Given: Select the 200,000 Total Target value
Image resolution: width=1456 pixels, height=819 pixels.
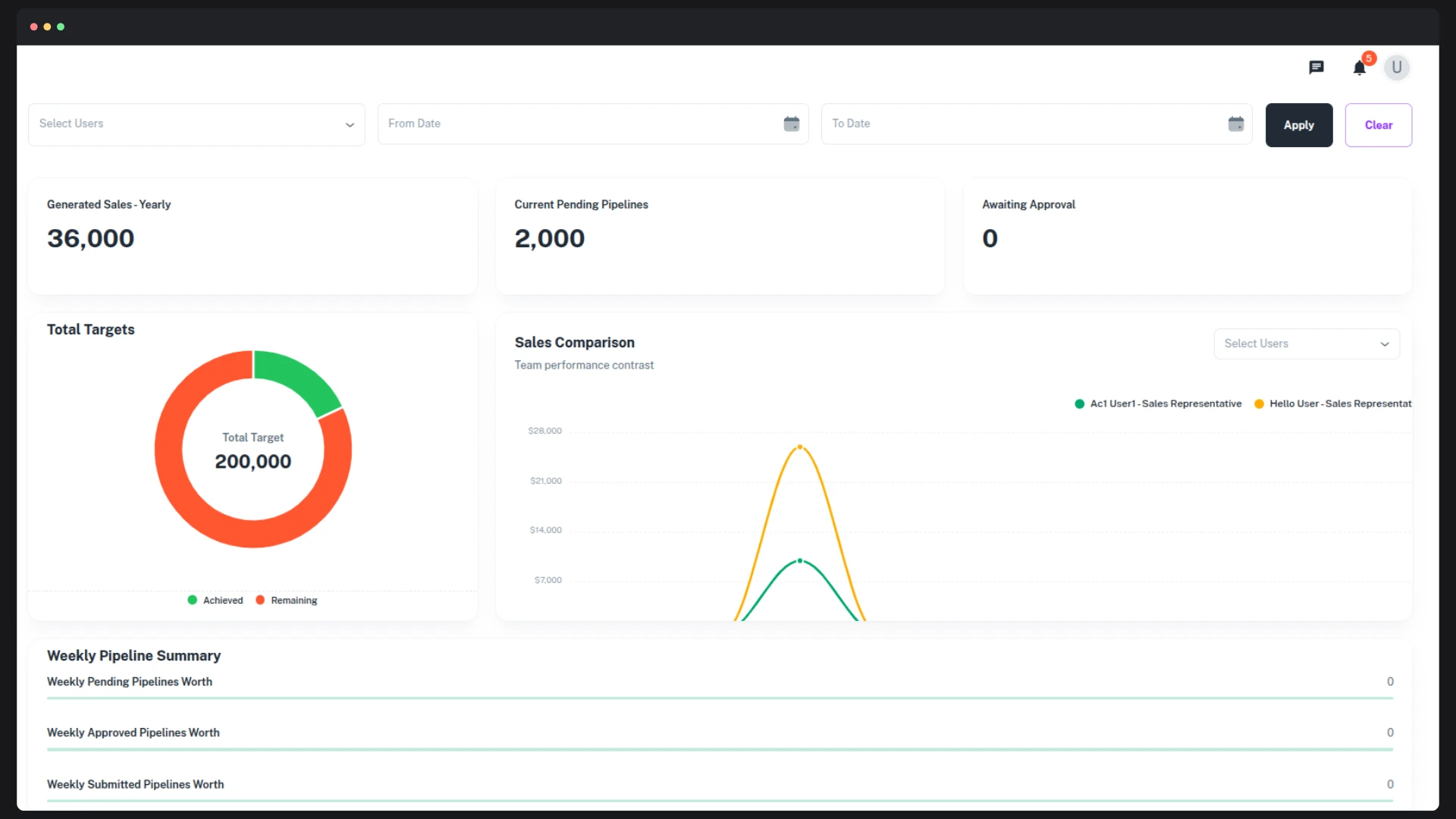Looking at the screenshot, I should point(253,461).
